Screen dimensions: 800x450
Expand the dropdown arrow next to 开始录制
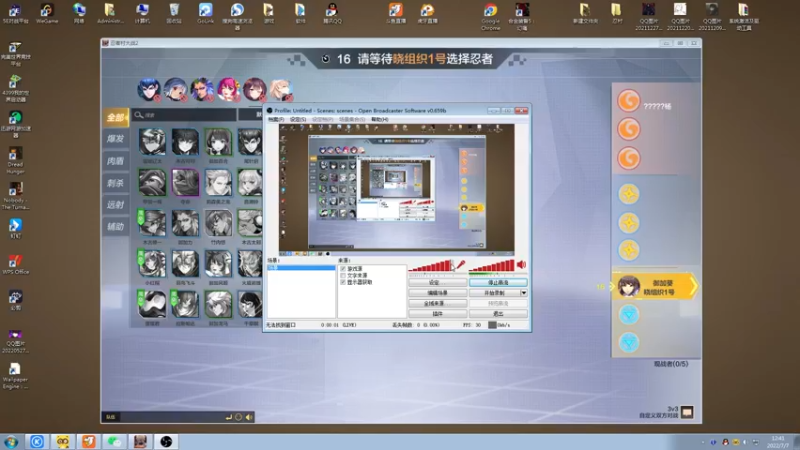click(x=523, y=293)
